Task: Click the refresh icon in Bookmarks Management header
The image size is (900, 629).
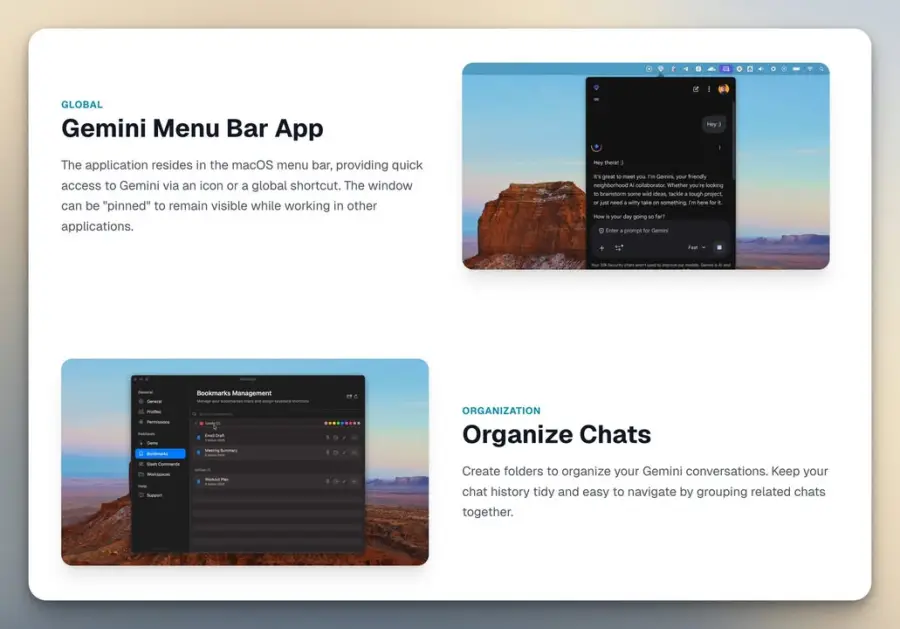Action: [x=356, y=396]
